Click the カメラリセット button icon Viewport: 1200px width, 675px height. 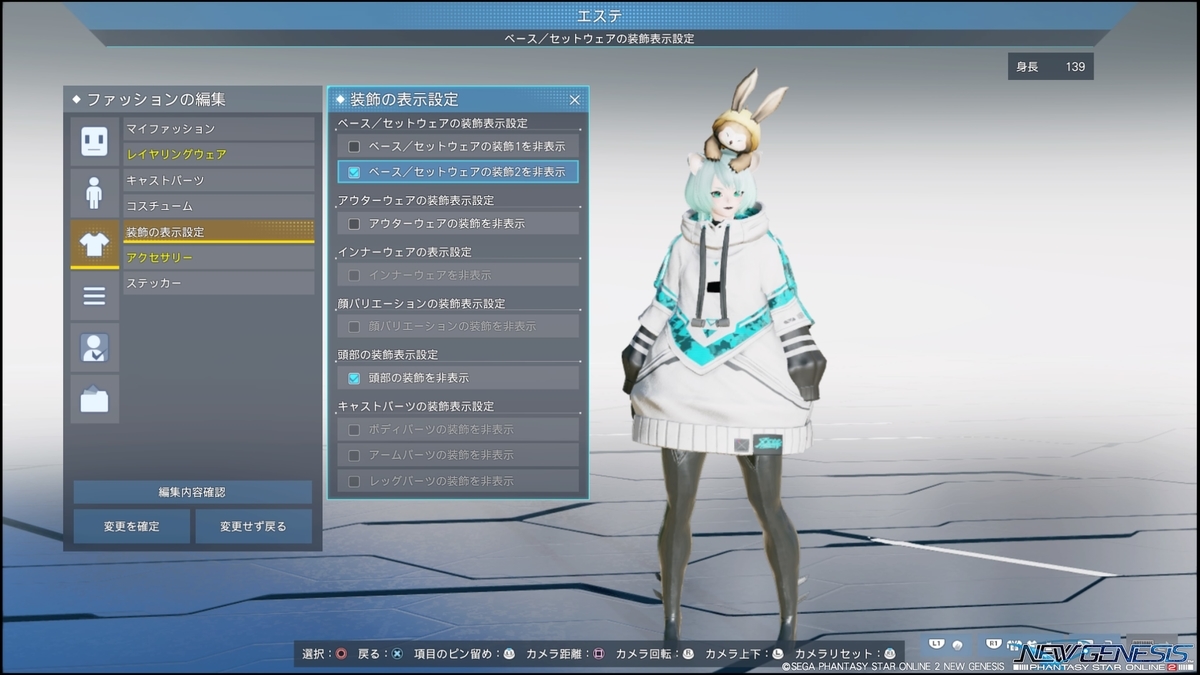point(889,653)
